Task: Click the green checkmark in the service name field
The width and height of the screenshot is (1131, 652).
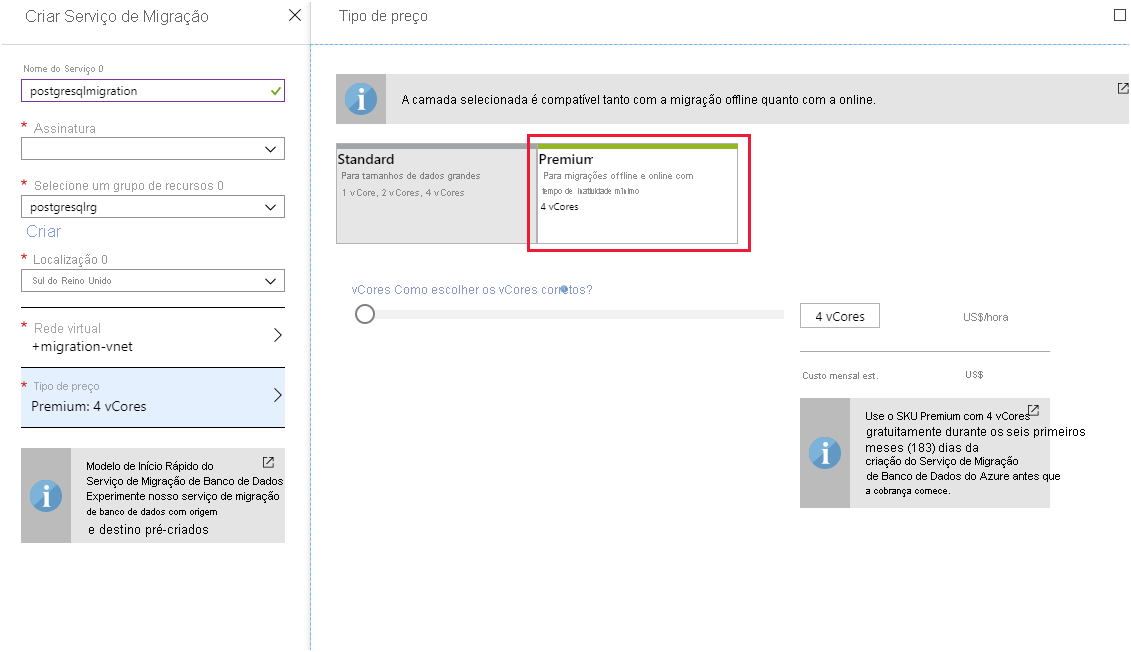Action: tap(275, 90)
